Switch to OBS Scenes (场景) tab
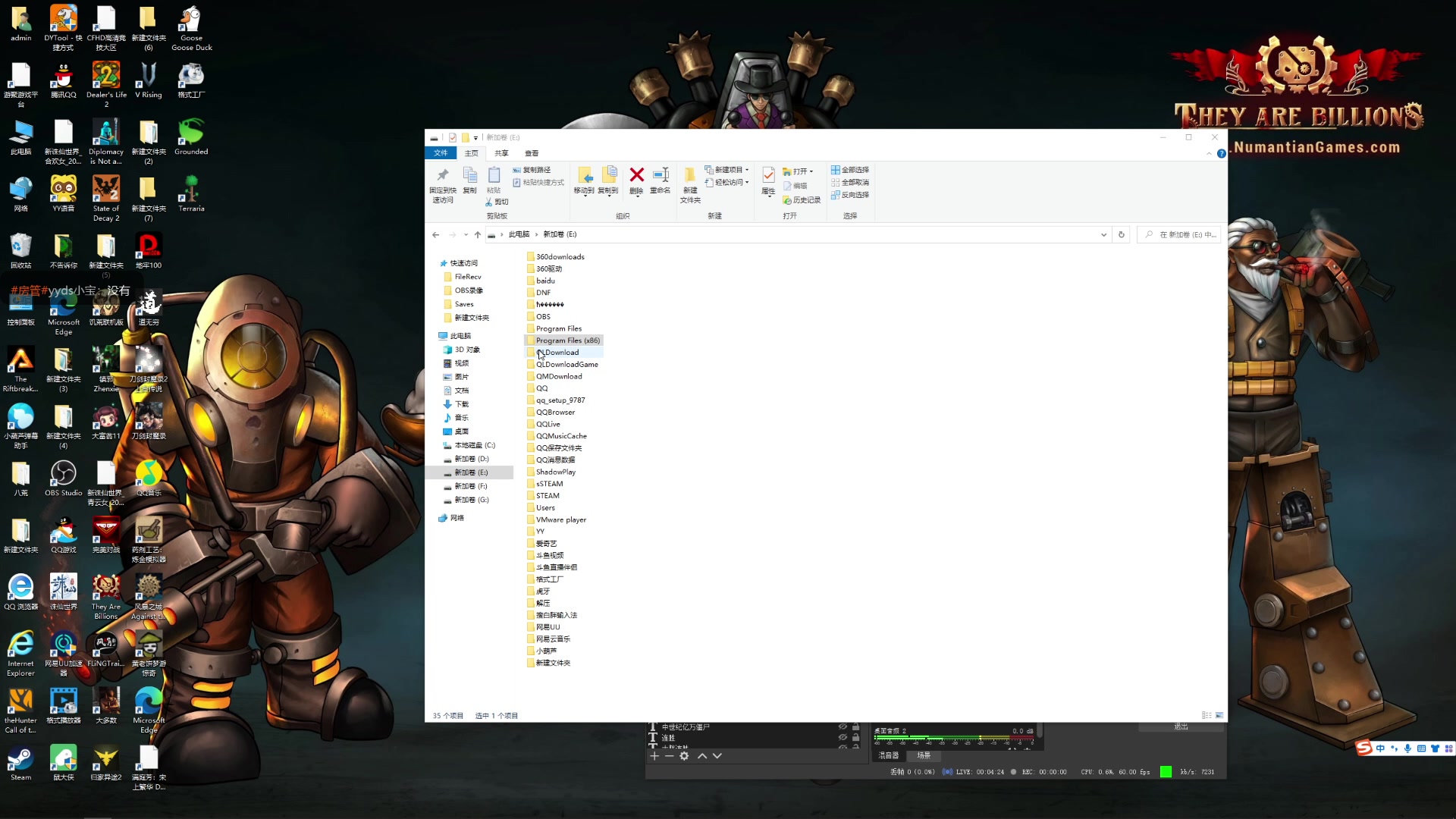1456x819 pixels. point(923,755)
